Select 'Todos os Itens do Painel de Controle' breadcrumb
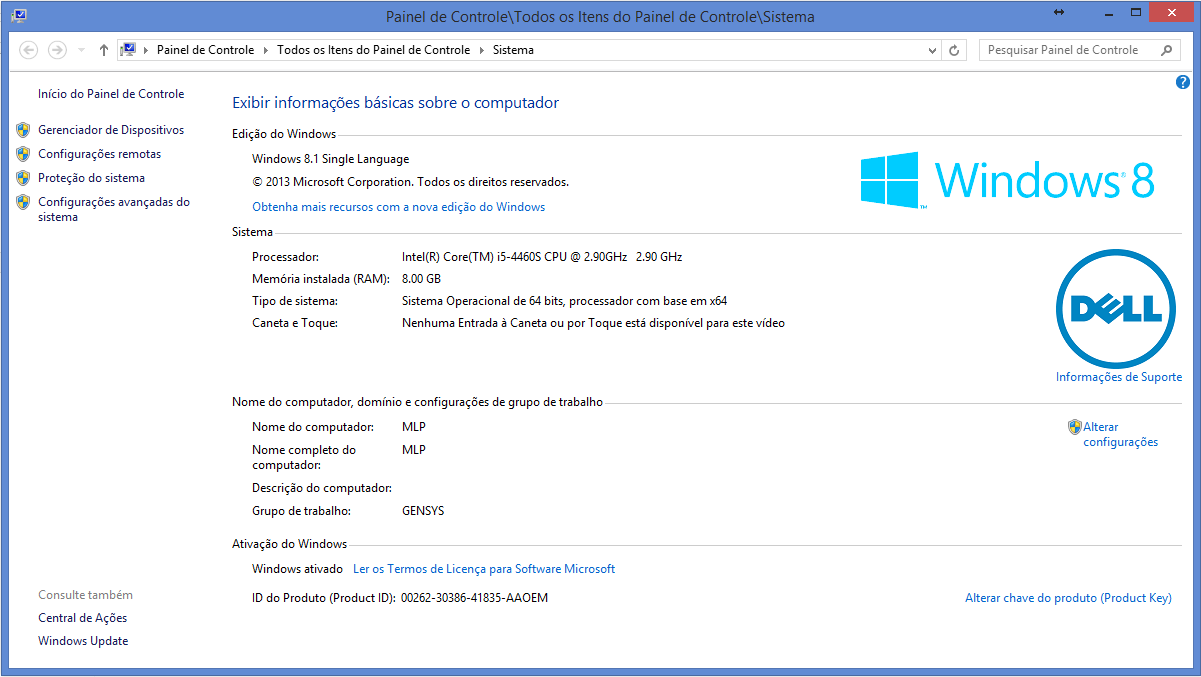Viewport: 1201px width, 677px height. point(373,50)
